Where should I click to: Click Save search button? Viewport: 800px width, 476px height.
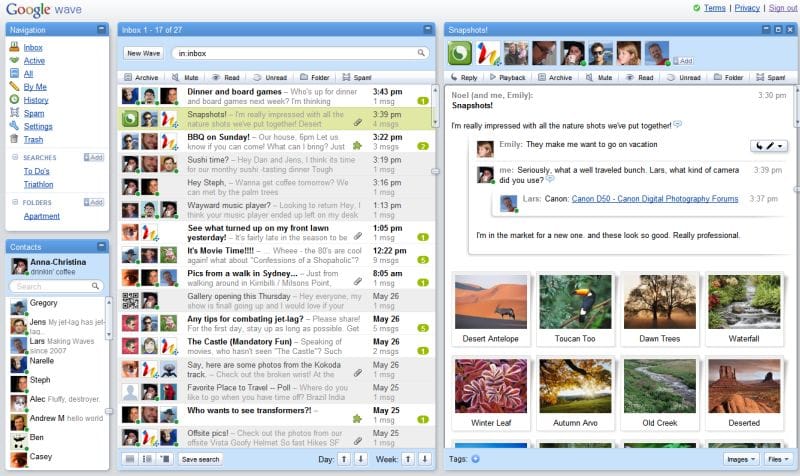coord(201,459)
